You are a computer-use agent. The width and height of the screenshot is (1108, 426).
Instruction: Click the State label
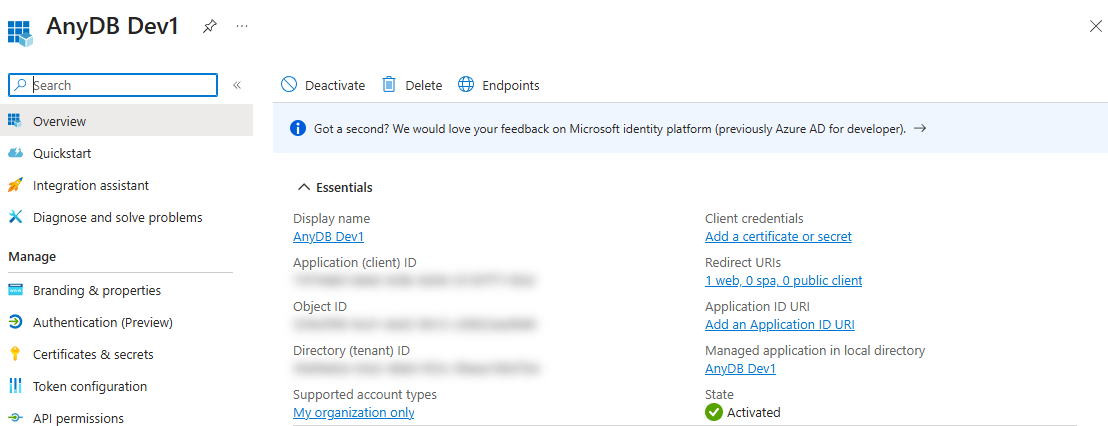click(719, 394)
